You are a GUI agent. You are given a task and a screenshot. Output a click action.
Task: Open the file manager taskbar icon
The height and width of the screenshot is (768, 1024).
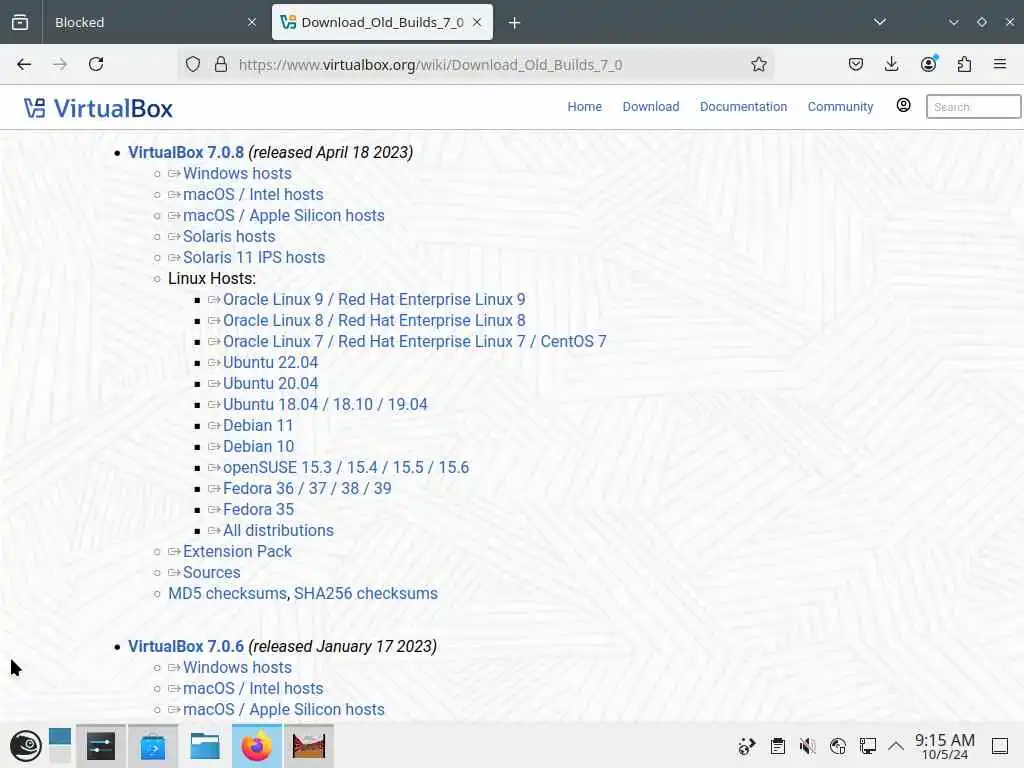pos(204,746)
